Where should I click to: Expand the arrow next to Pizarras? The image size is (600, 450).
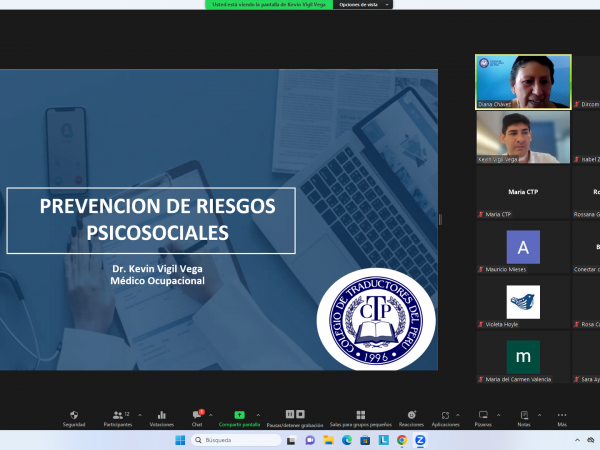point(498,415)
